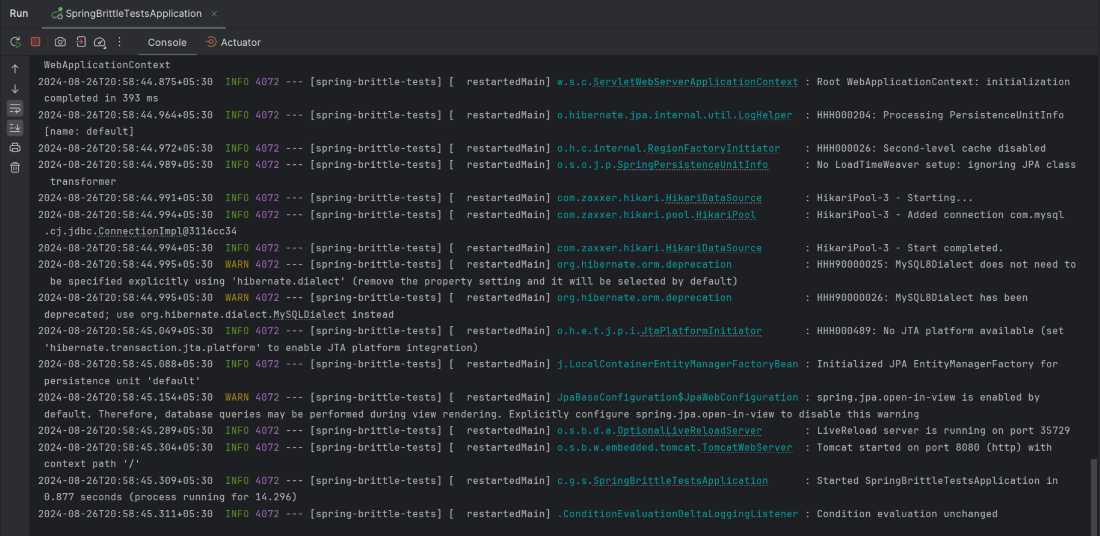
Task: Click JpaBaseConfiguration$JpaWebConfiguration logger name
Action: (677, 397)
